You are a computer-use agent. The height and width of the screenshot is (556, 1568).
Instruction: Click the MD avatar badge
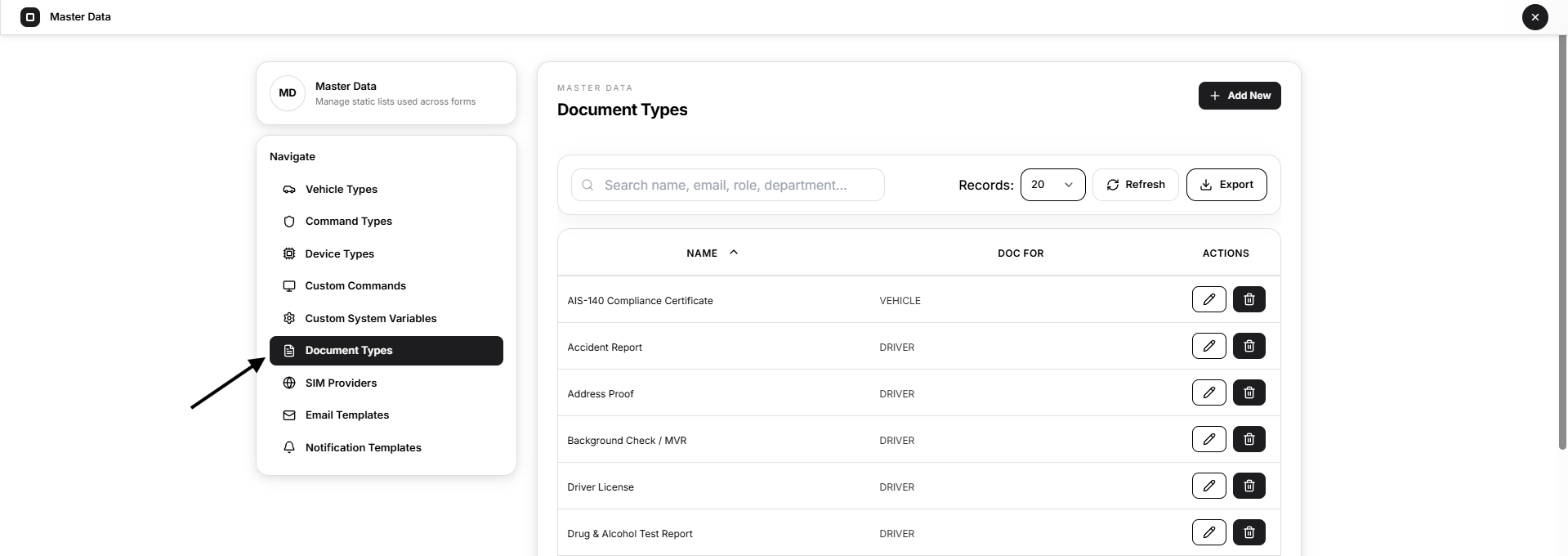pyautogui.click(x=288, y=93)
